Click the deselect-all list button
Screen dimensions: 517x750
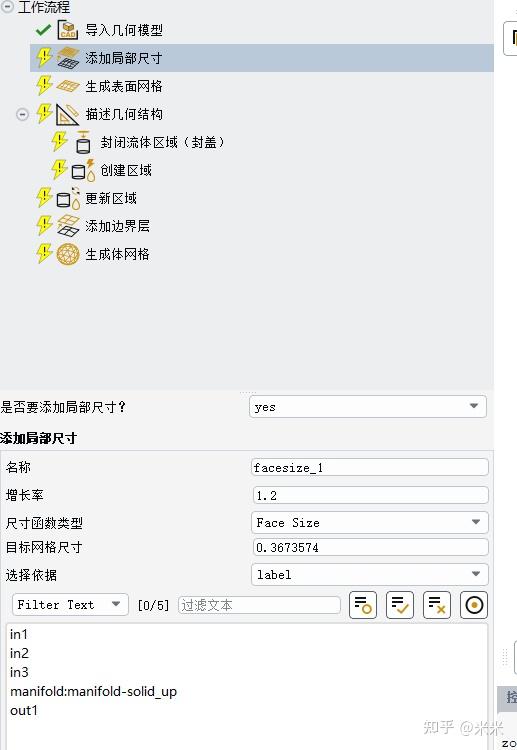coord(437,605)
